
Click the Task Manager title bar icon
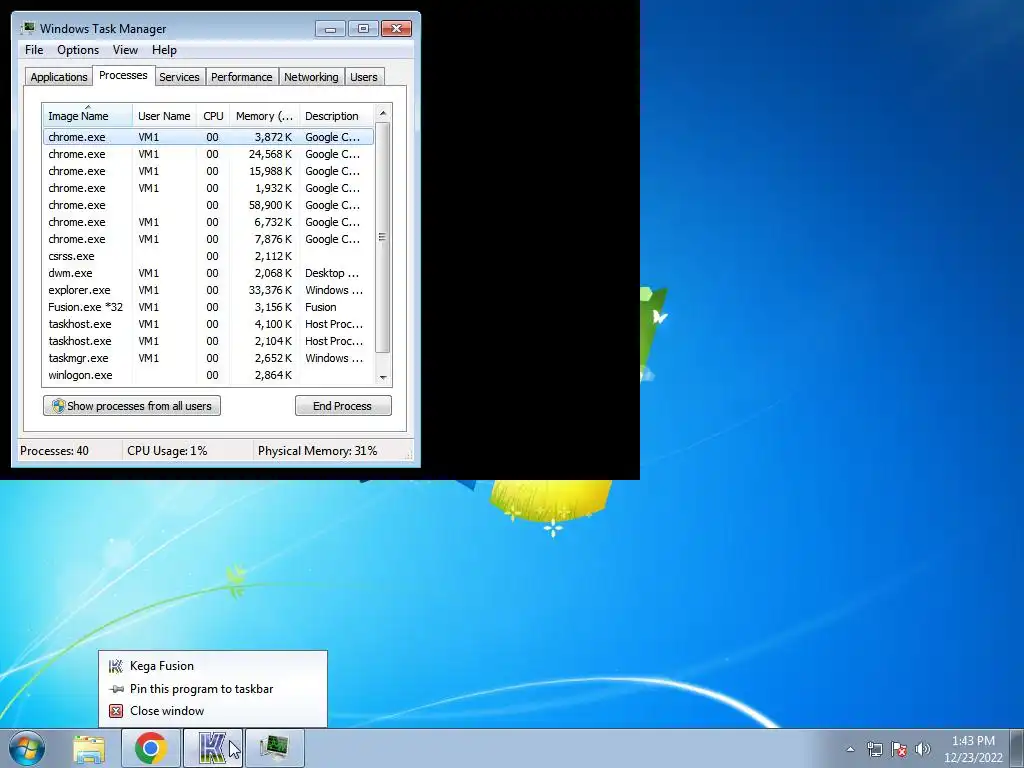(27, 28)
